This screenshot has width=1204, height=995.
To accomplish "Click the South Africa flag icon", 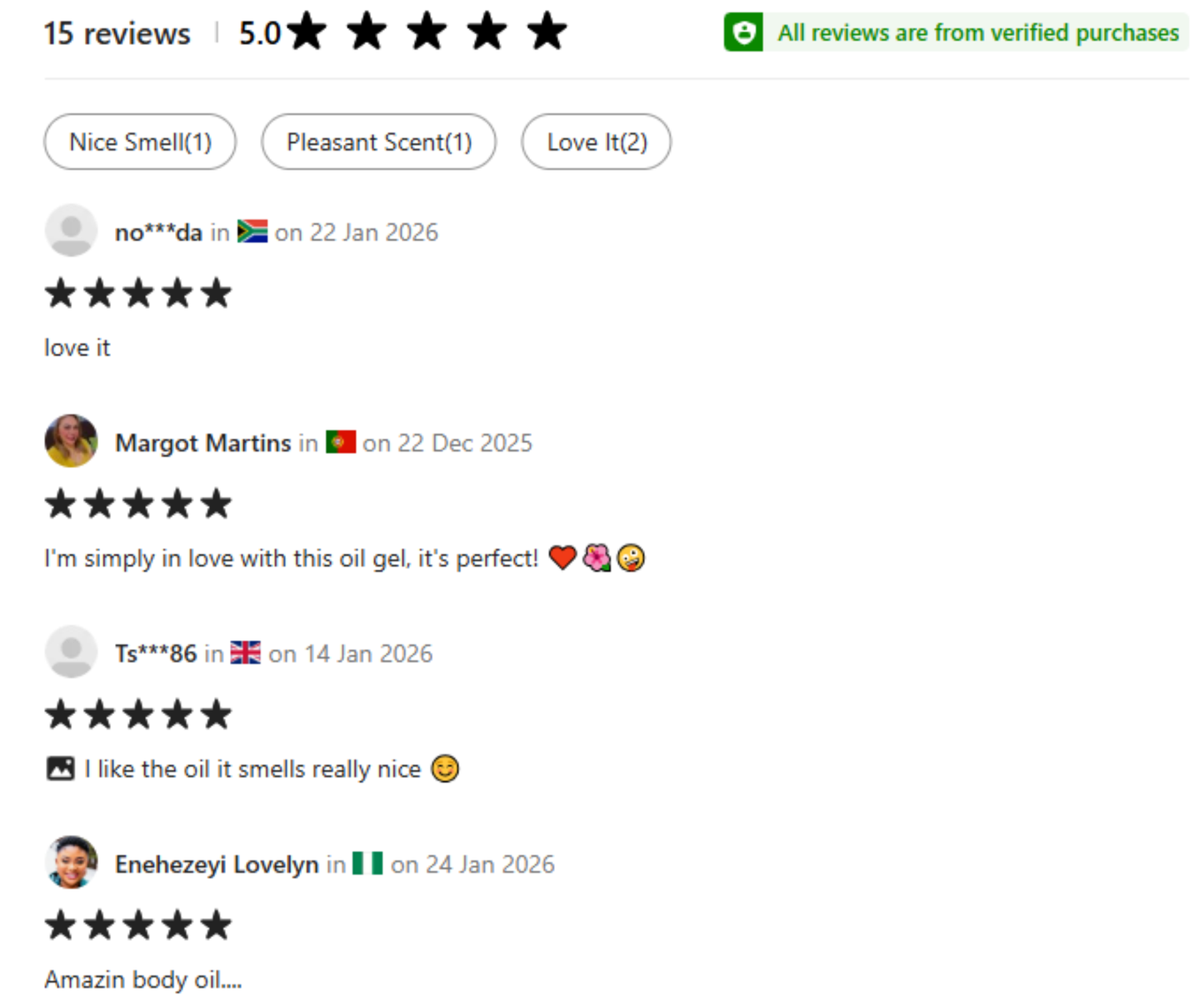I will [252, 231].
